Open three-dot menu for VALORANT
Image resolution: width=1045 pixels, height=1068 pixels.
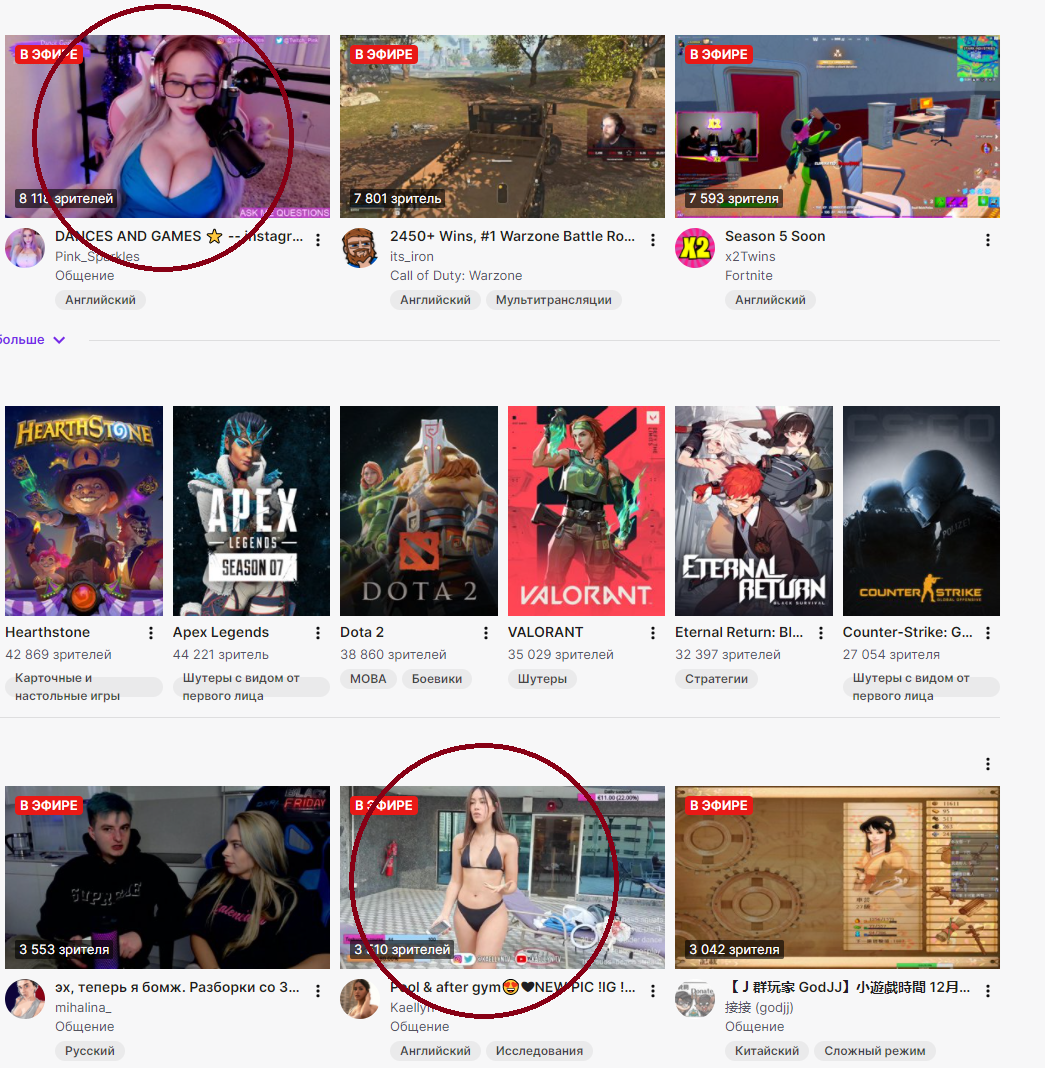click(653, 633)
